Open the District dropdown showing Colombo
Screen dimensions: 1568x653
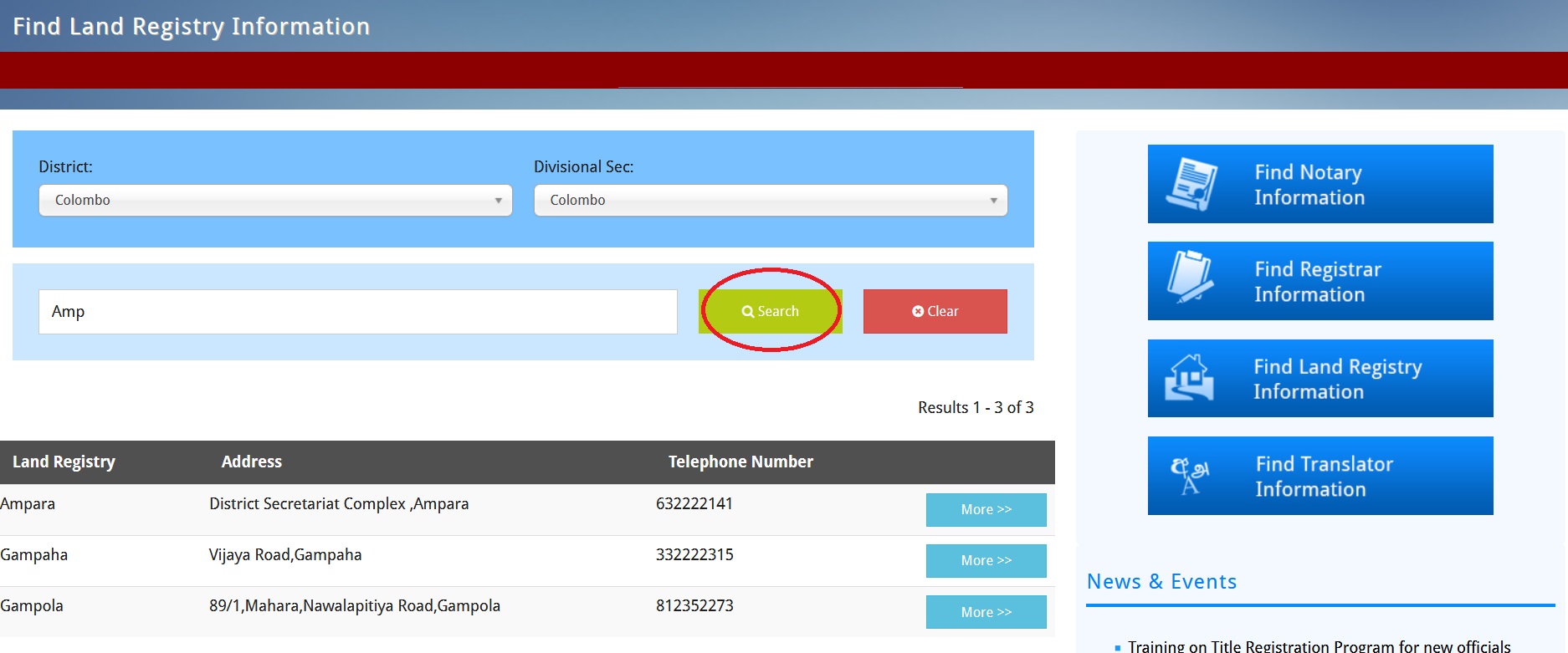[274, 201]
